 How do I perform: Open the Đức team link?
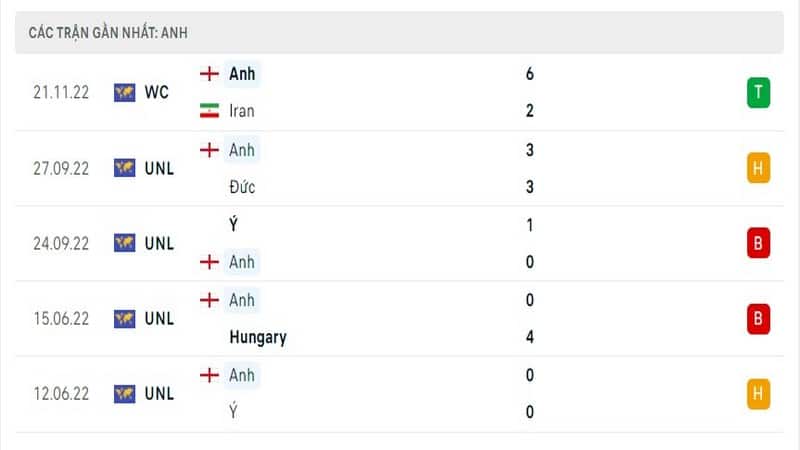tap(242, 187)
